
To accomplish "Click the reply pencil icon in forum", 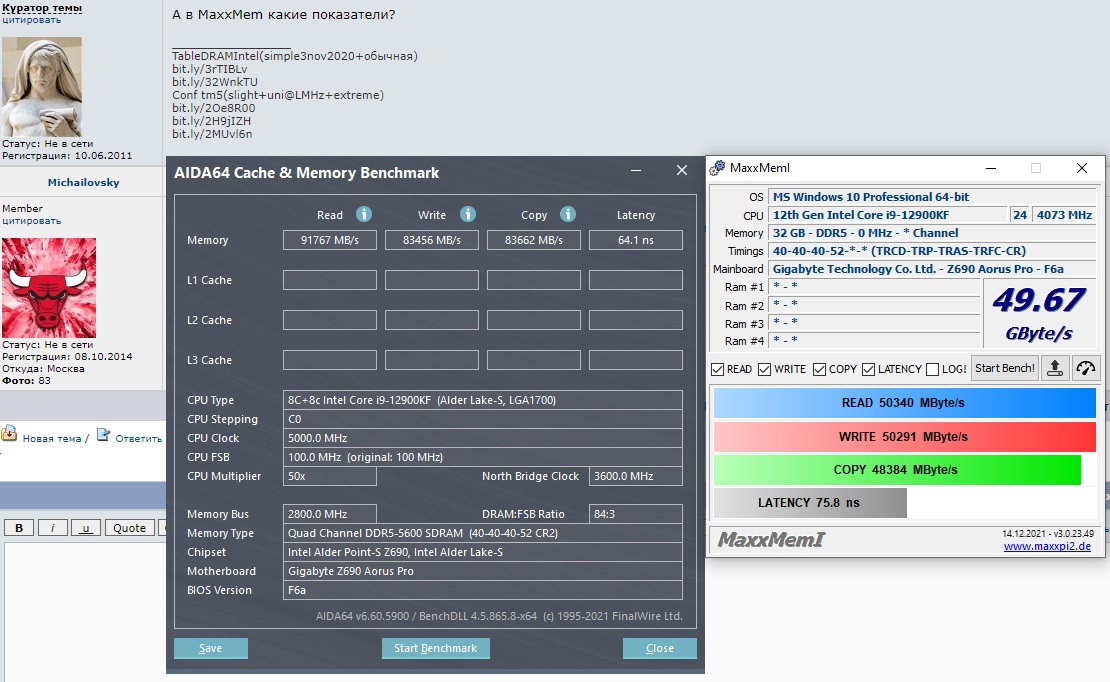I will point(103,434).
